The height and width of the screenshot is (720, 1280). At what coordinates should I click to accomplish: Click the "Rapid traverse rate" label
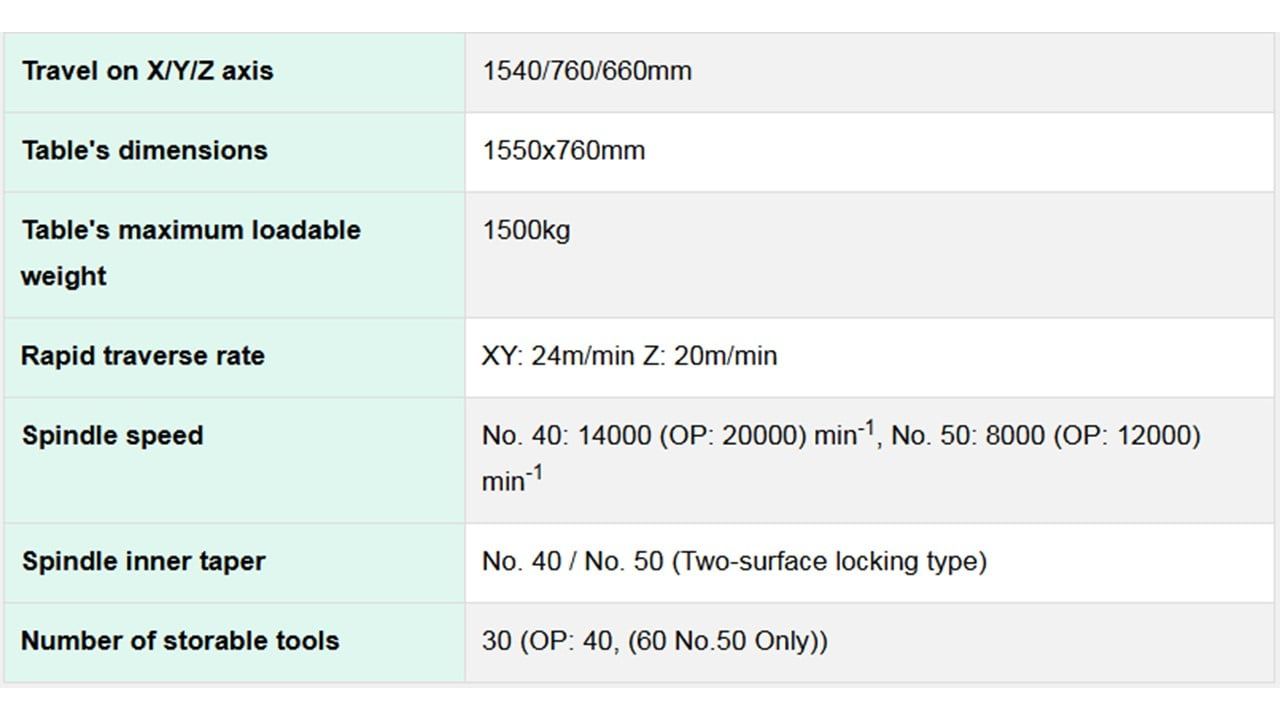pos(143,356)
